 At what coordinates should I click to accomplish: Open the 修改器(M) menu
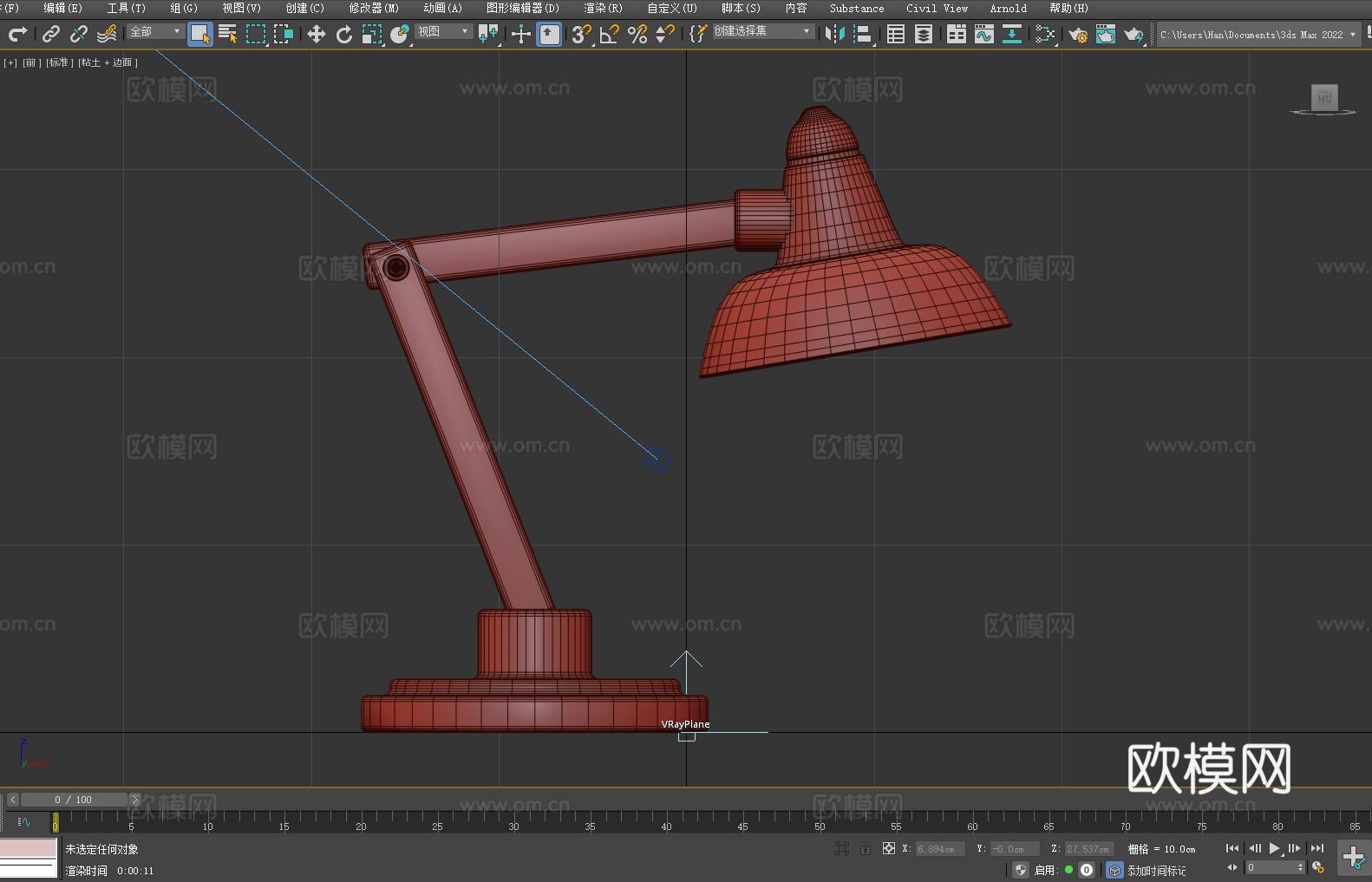coord(374,9)
